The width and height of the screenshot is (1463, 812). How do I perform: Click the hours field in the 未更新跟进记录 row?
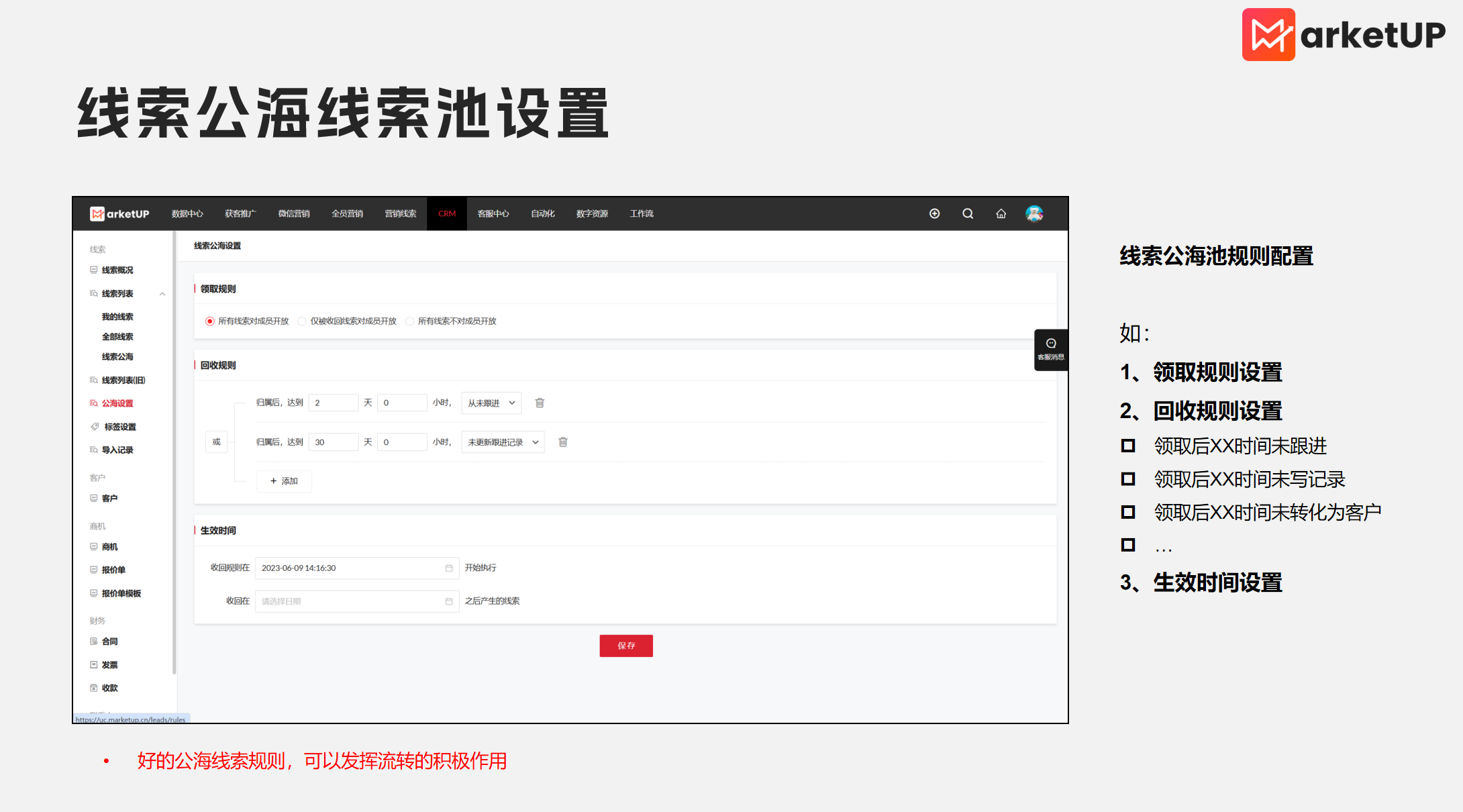coord(402,442)
